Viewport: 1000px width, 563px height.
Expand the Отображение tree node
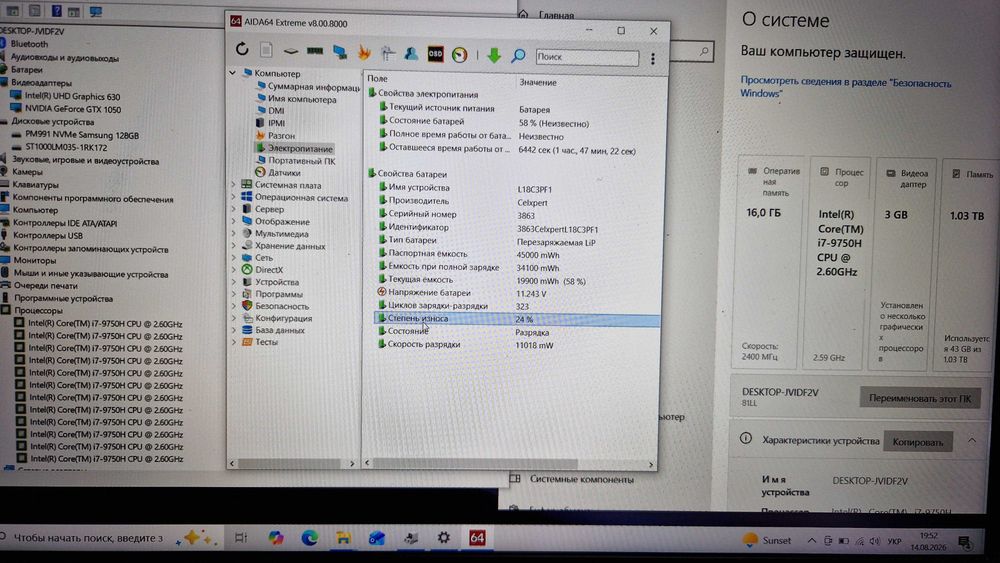point(233,222)
